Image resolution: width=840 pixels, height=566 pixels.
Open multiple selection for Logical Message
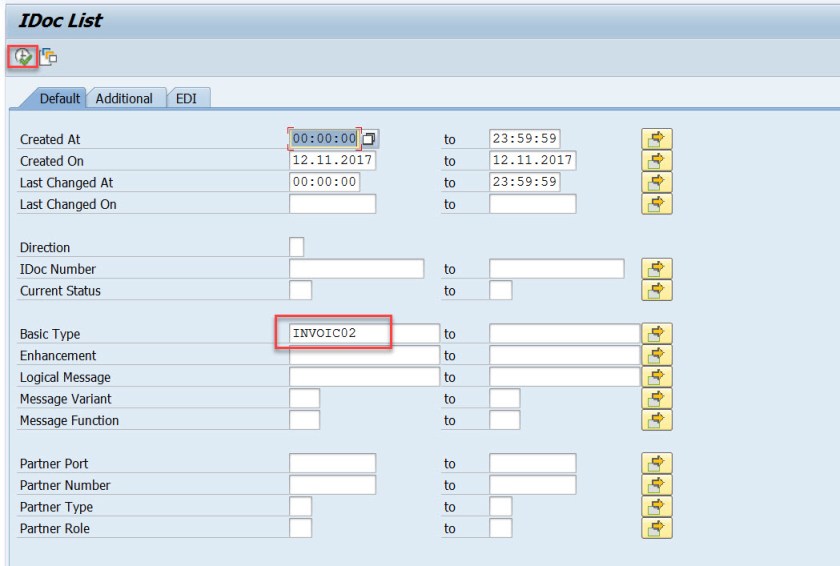coord(656,376)
